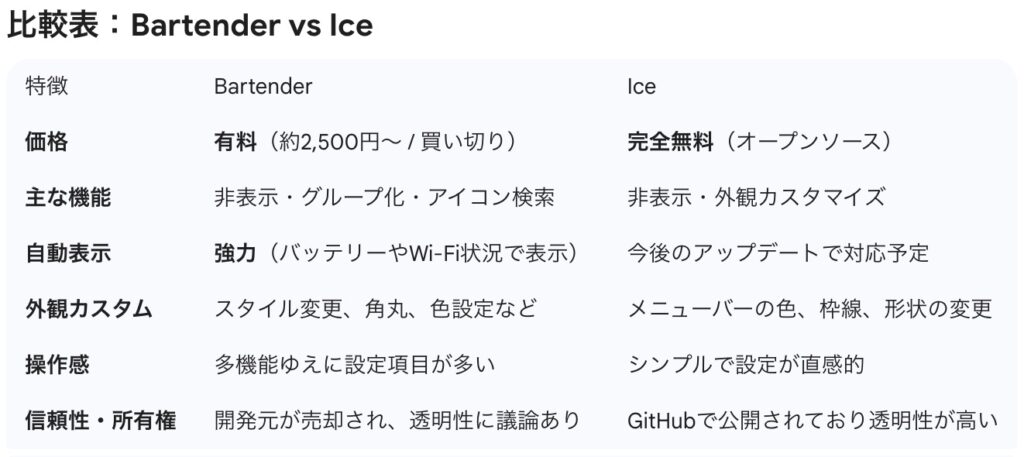Select the 自動表示 row label

click(68, 253)
